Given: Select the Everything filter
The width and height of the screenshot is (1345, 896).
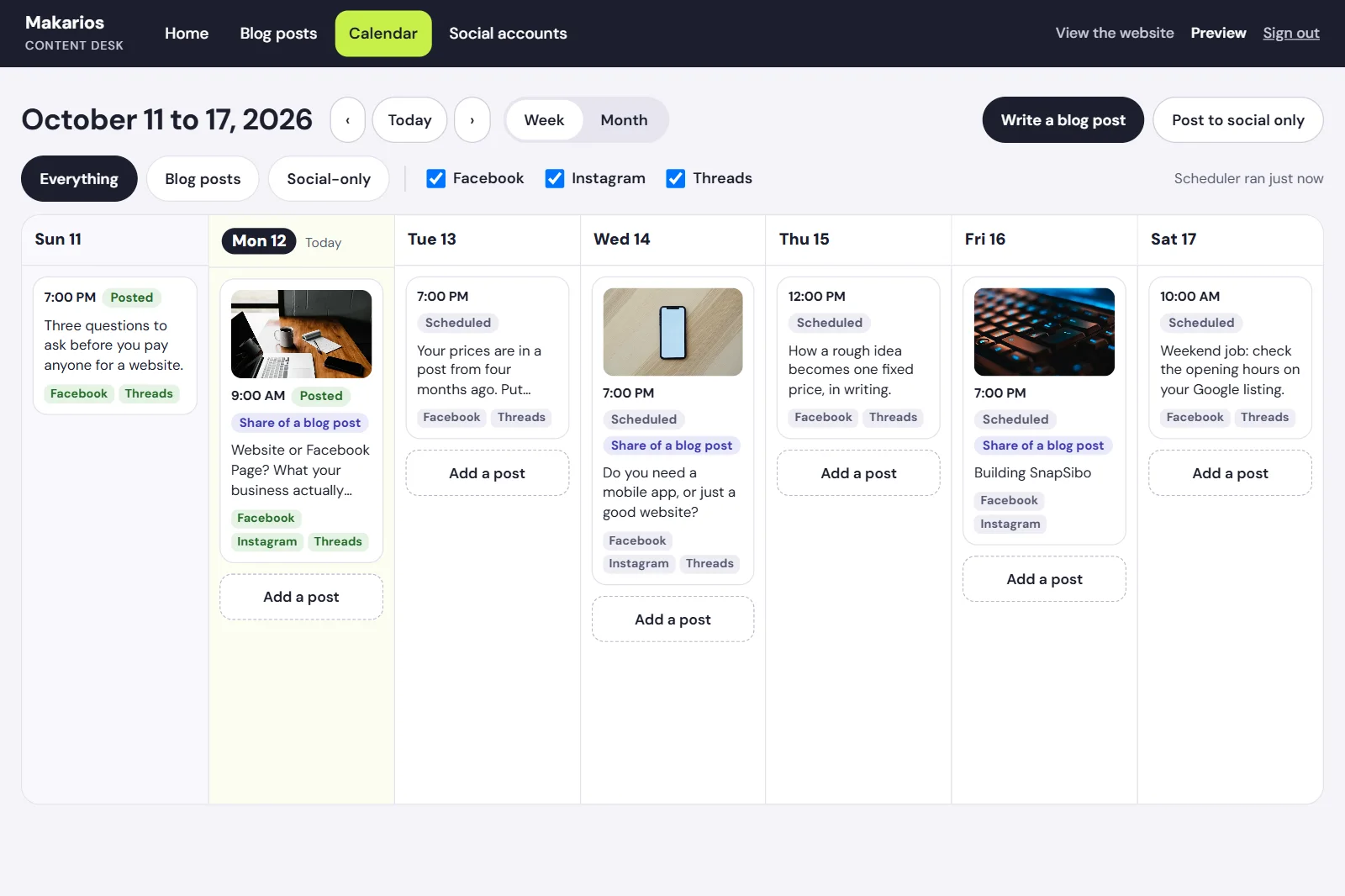Looking at the screenshot, I should [x=79, y=179].
